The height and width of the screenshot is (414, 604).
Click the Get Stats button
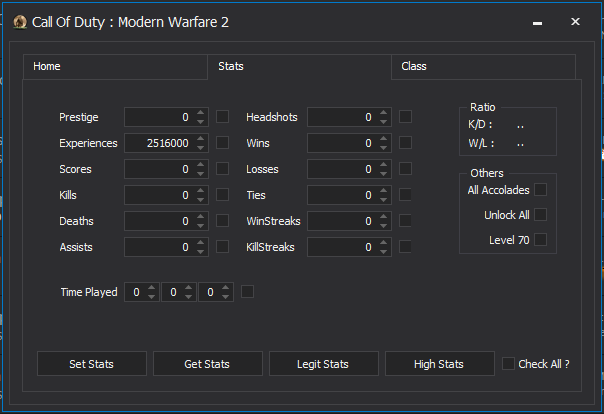point(208,364)
